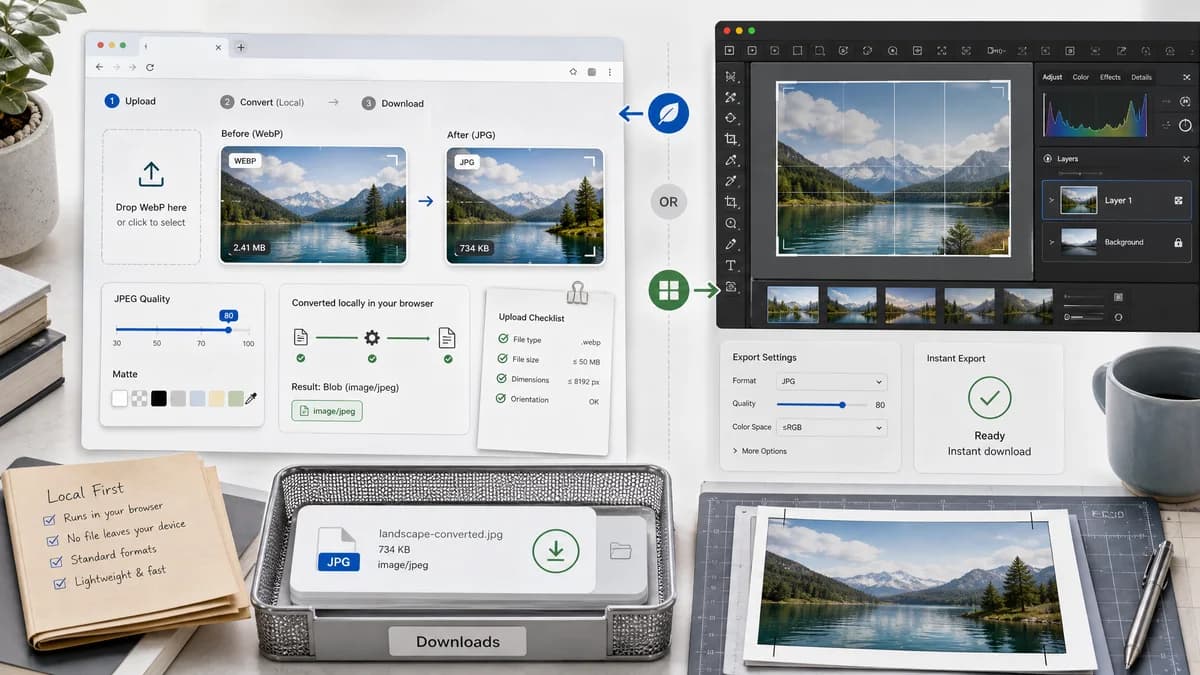Click the green download circle for landscape-converted.jpg
Image resolution: width=1200 pixels, height=675 pixels.
click(x=555, y=549)
